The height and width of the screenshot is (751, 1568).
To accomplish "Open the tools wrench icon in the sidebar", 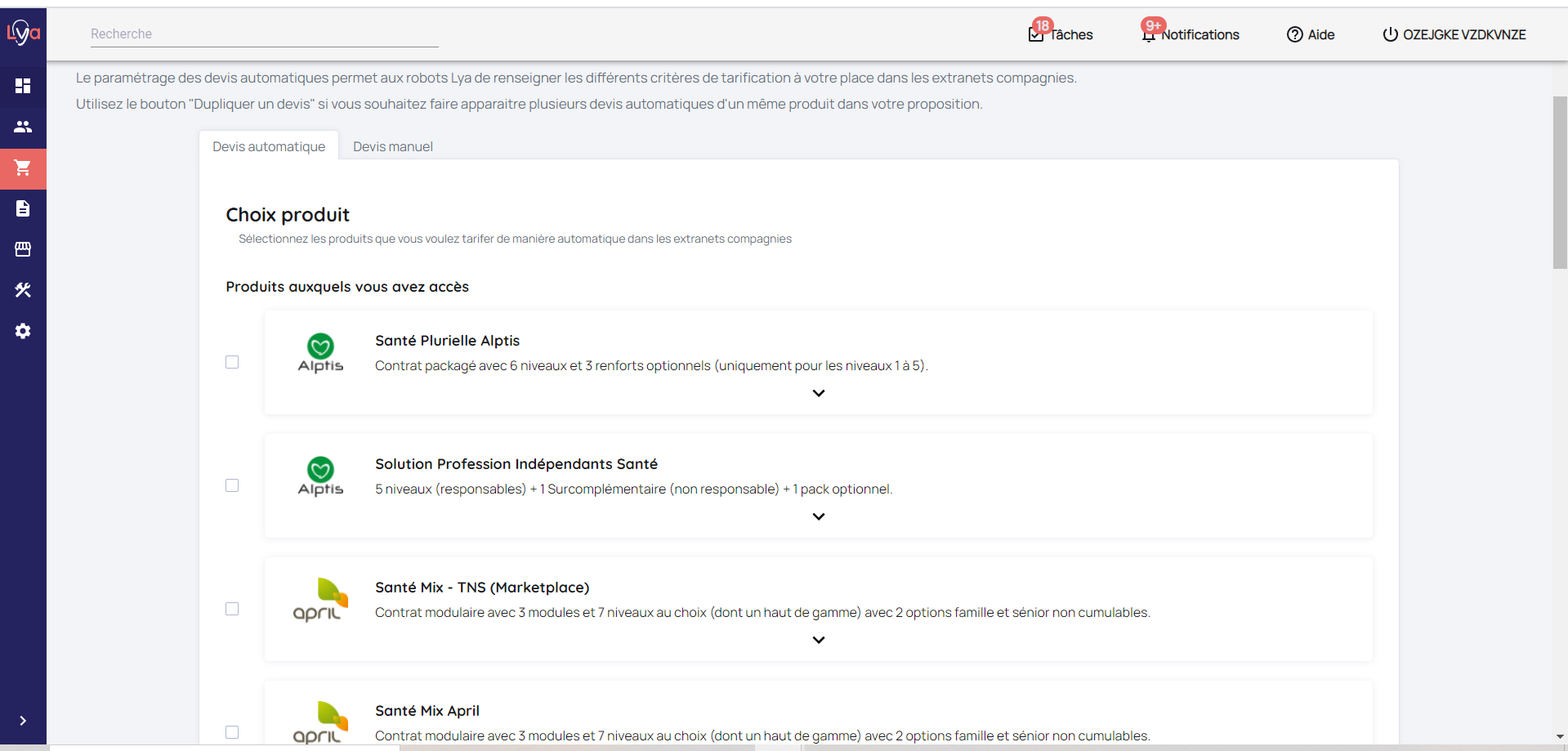I will pyautogui.click(x=23, y=290).
